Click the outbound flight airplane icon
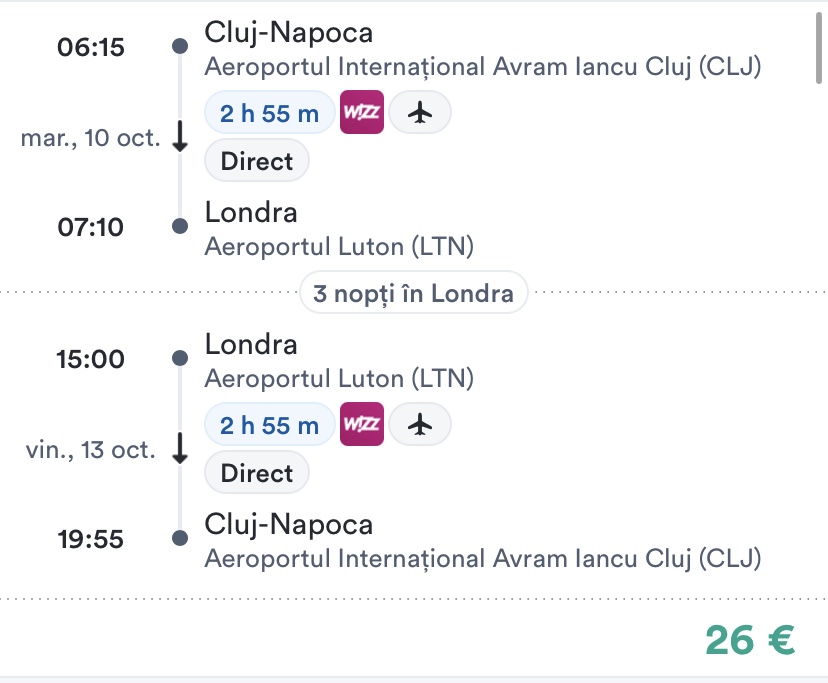 (x=420, y=113)
